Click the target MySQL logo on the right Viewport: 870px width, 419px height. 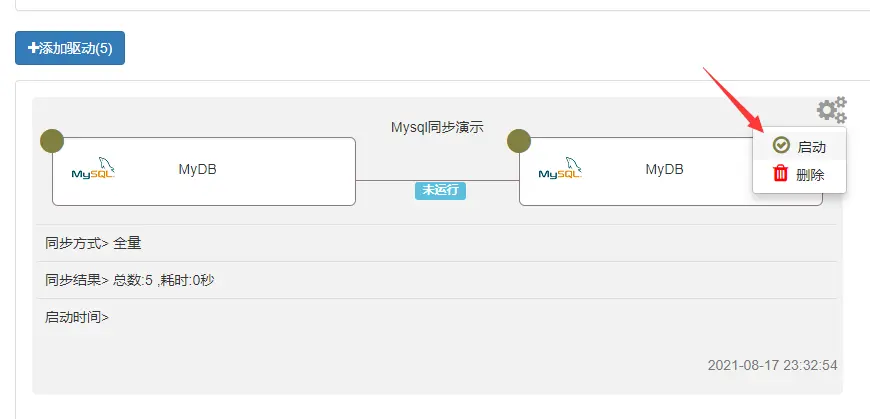[x=560, y=169]
